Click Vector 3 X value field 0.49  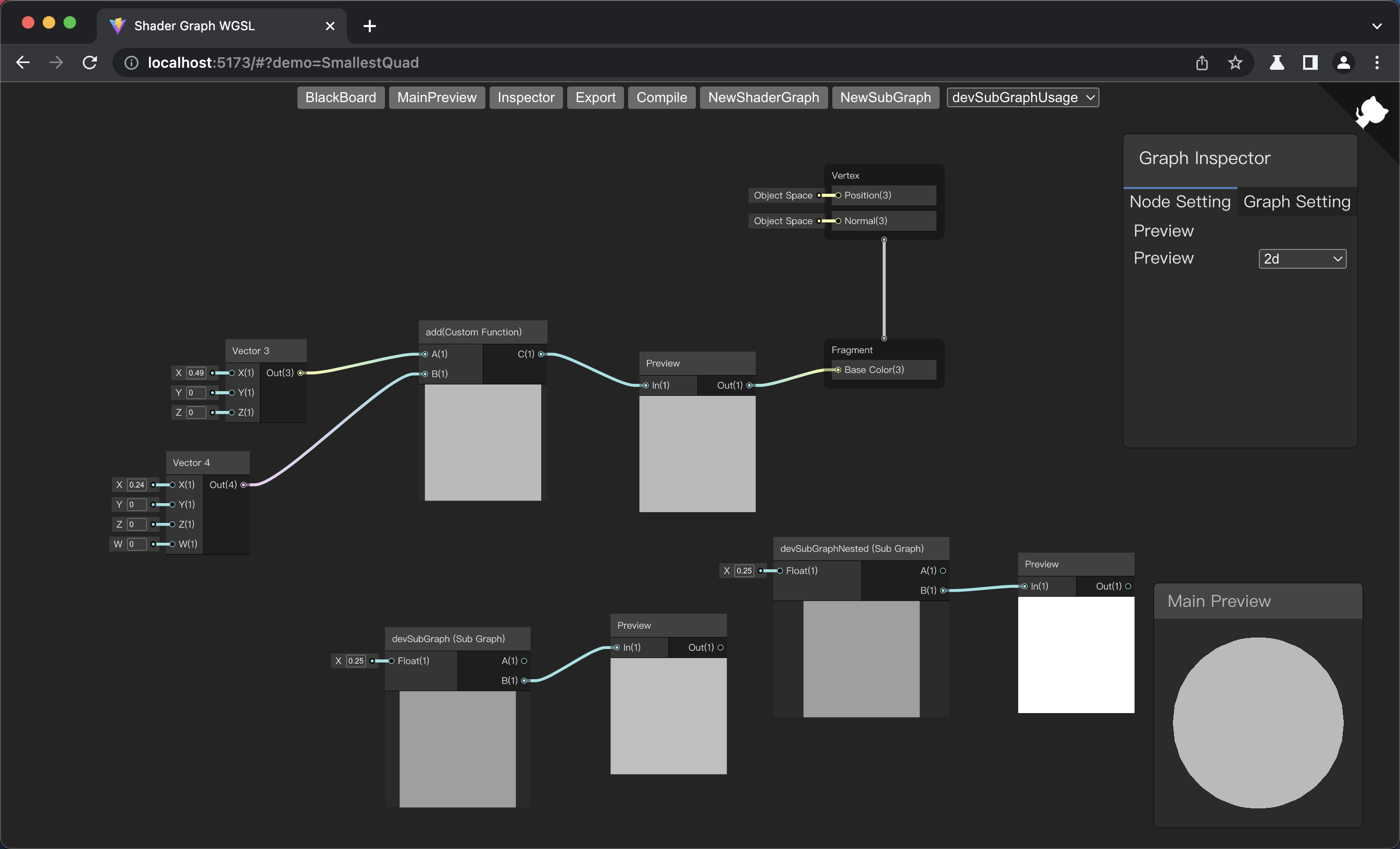pyautogui.click(x=196, y=373)
